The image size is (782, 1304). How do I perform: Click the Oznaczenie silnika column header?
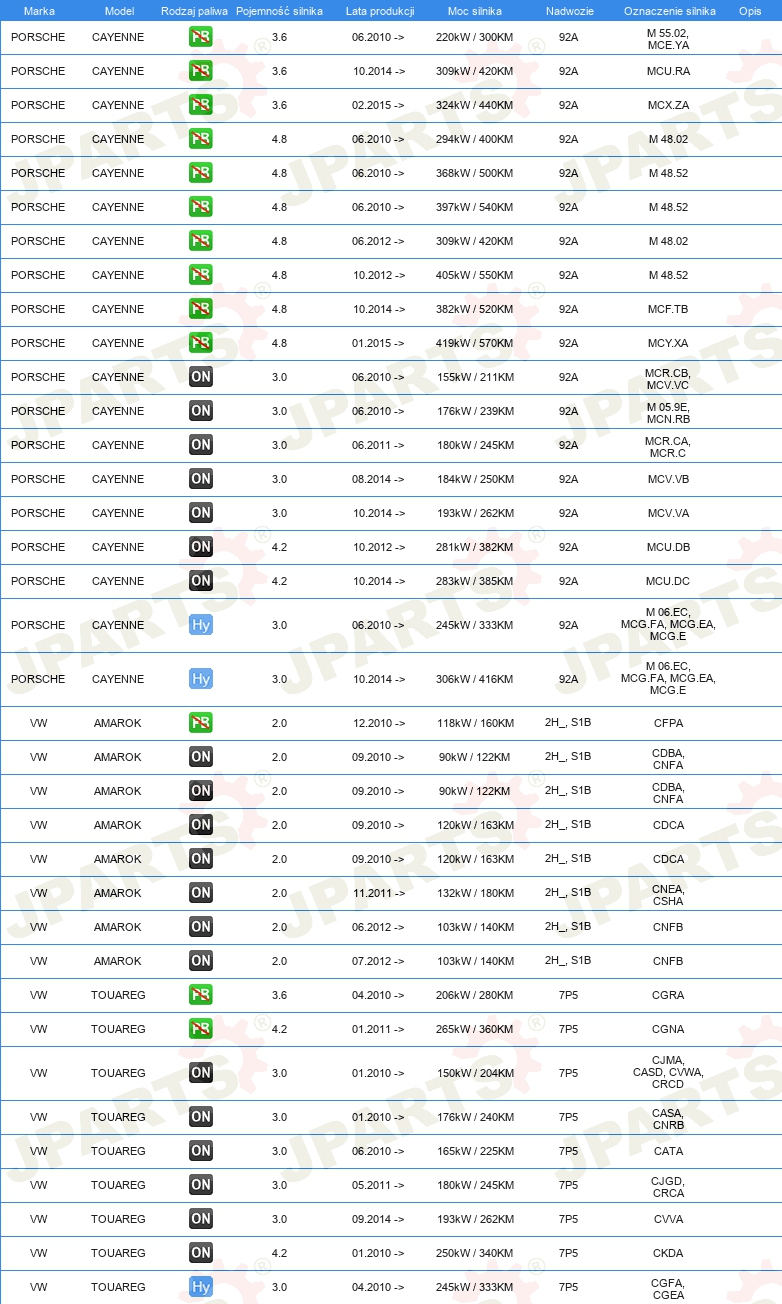pos(669,11)
